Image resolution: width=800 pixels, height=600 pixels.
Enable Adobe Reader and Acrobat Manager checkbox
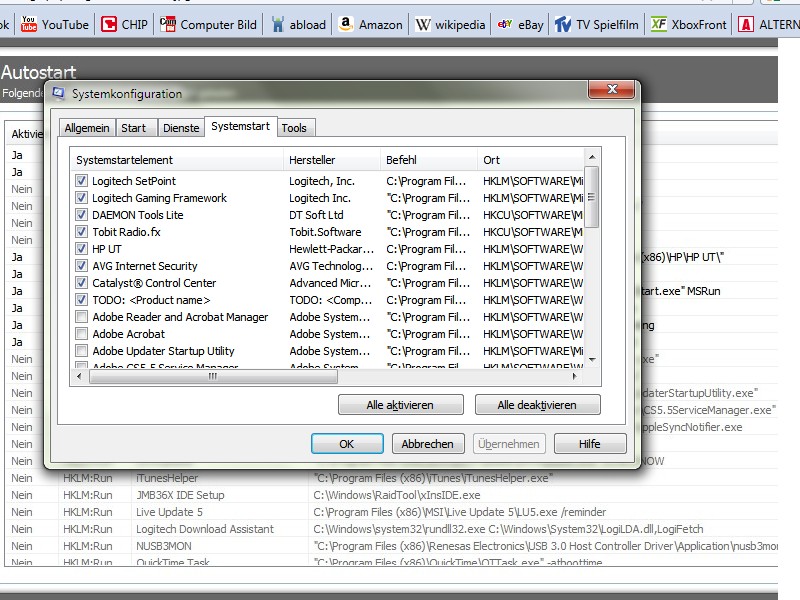(x=81, y=317)
